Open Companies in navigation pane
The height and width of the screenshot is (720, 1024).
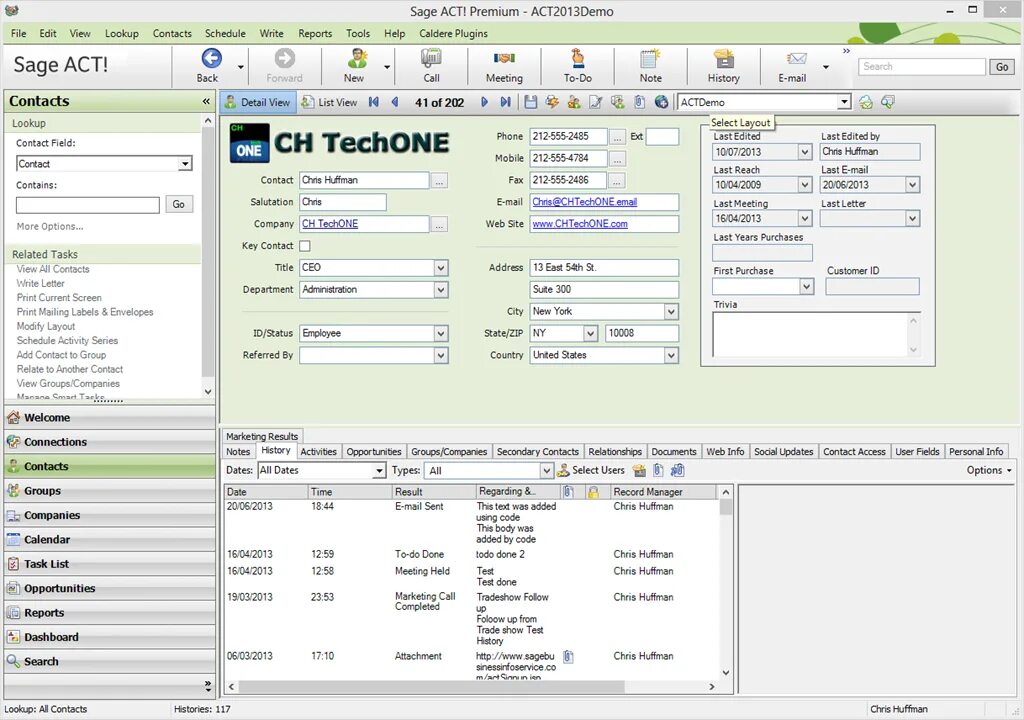(110, 515)
